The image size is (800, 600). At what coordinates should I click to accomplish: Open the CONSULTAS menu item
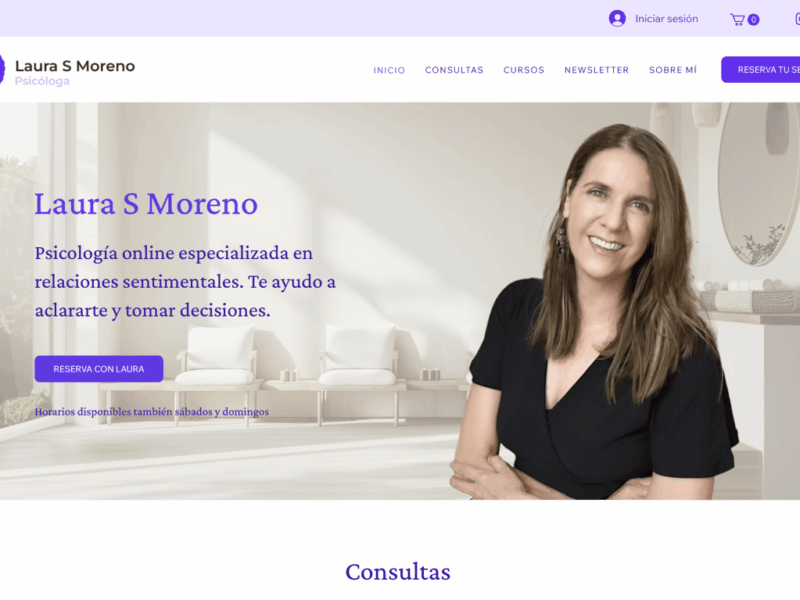pos(454,70)
